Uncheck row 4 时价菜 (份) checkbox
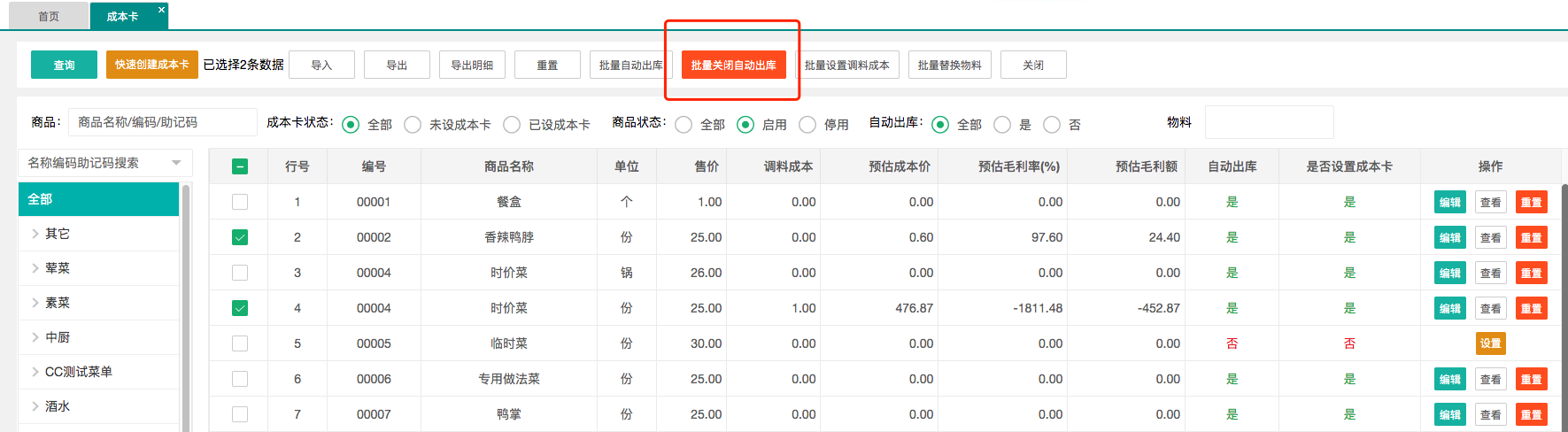1568x432 pixels. point(240,308)
